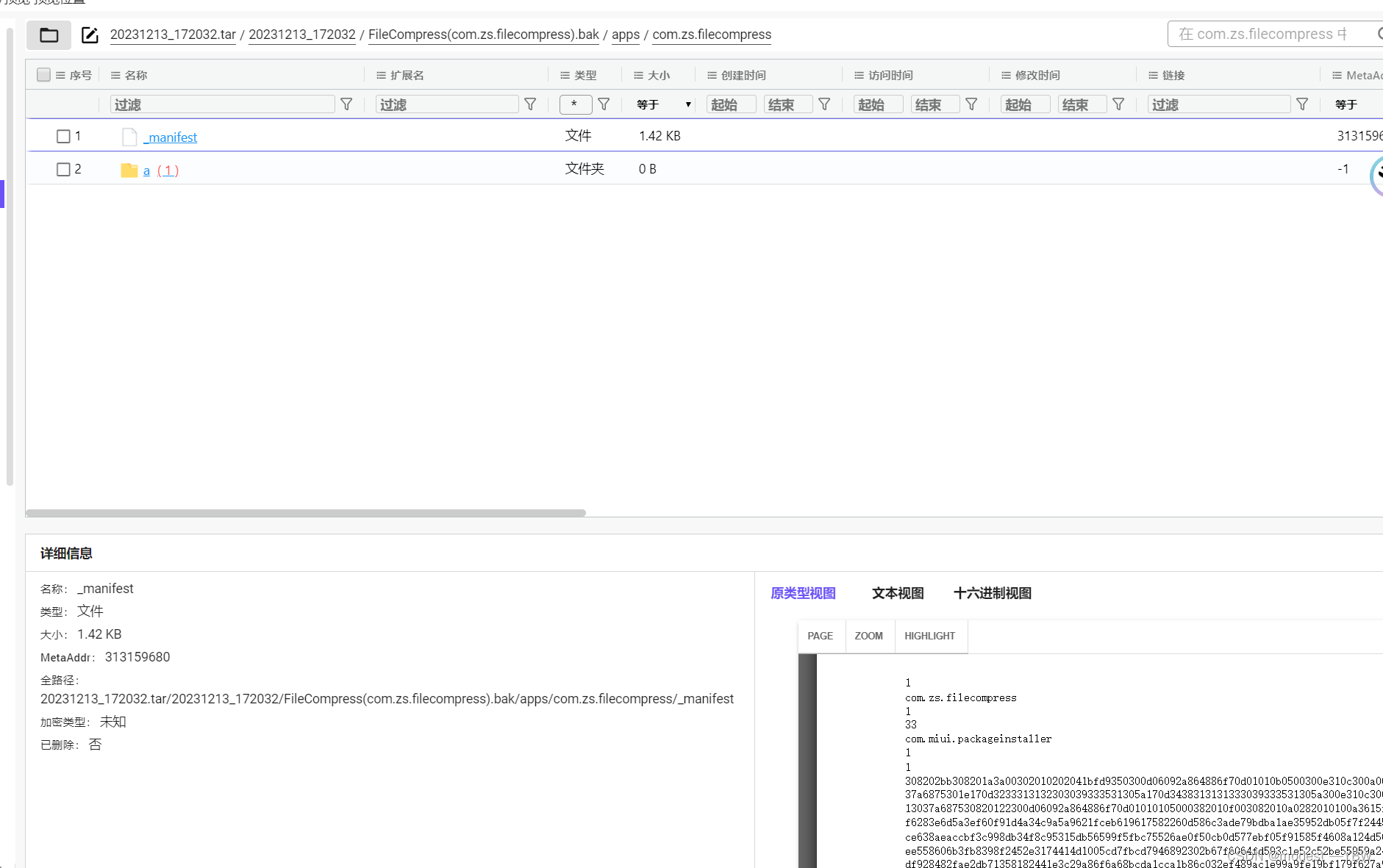1383x868 pixels.
Task: Navigate to com.zs.filecompress breadcrumb
Action: click(712, 35)
